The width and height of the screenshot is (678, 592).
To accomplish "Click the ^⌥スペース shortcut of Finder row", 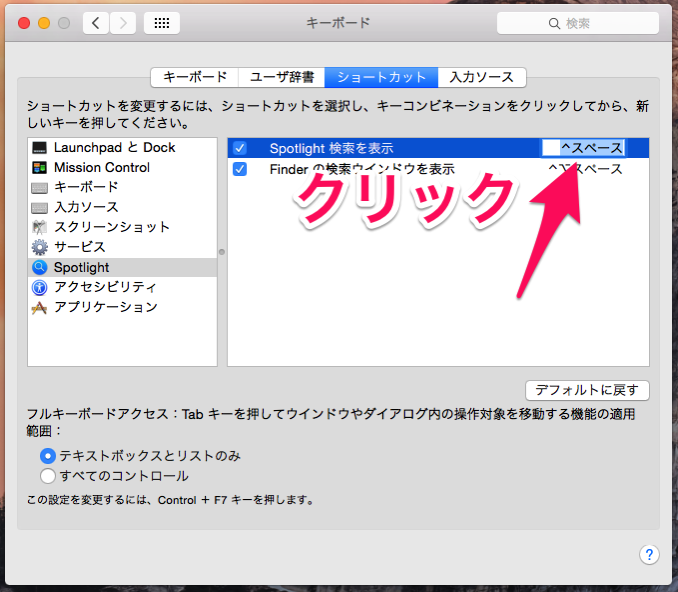I will [x=585, y=169].
